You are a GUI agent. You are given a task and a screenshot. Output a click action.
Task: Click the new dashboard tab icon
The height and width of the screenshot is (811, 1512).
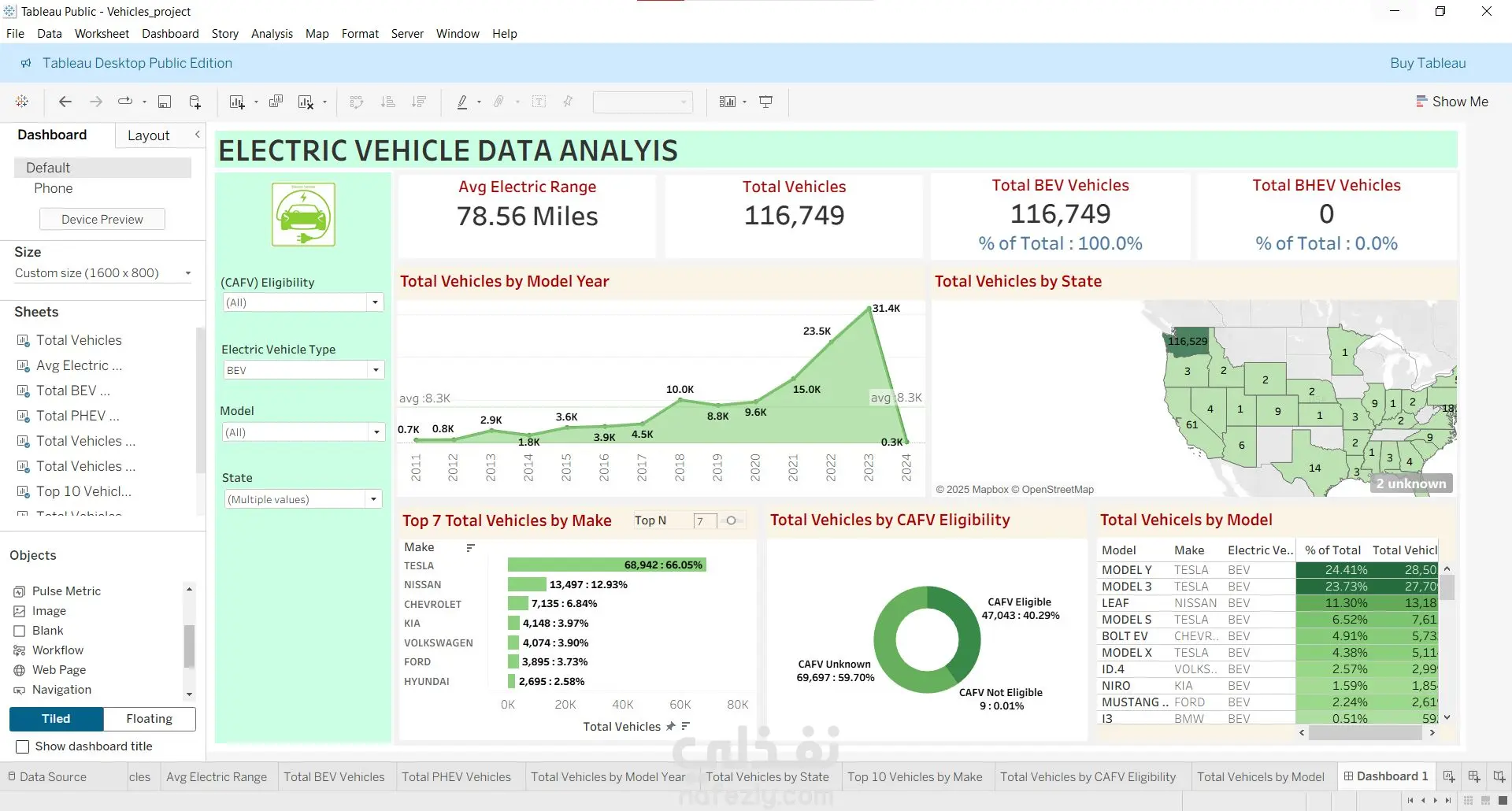[1474, 777]
